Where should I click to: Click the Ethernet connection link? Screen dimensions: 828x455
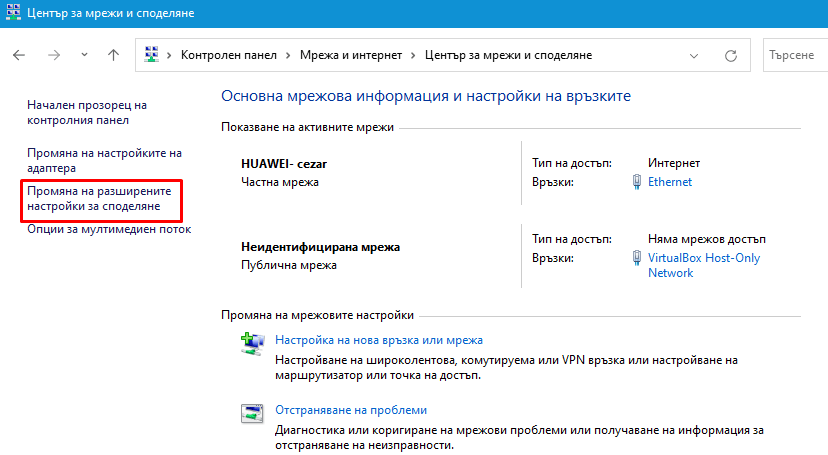670,182
